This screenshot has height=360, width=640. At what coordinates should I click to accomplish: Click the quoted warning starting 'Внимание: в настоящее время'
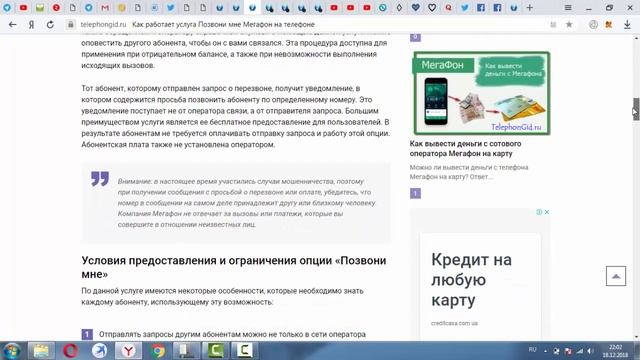coord(247,203)
